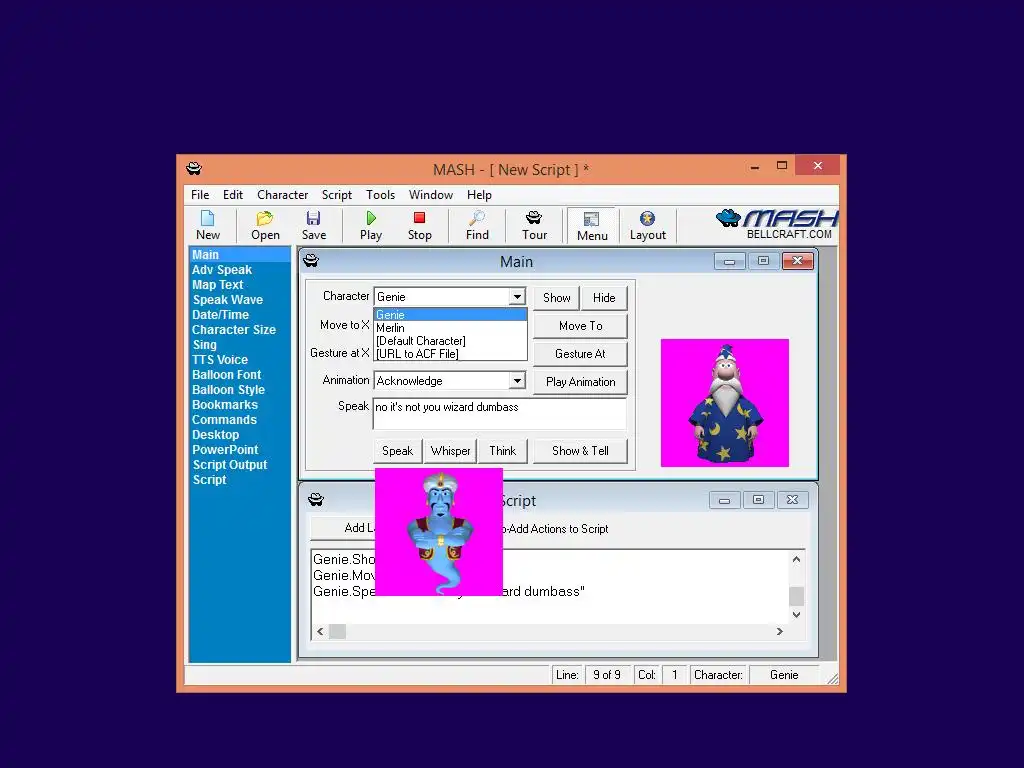The height and width of the screenshot is (768, 1024).
Task: Click the horizontal scrollbar thumb in script
Action: pyautogui.click(x=337, y=632)
